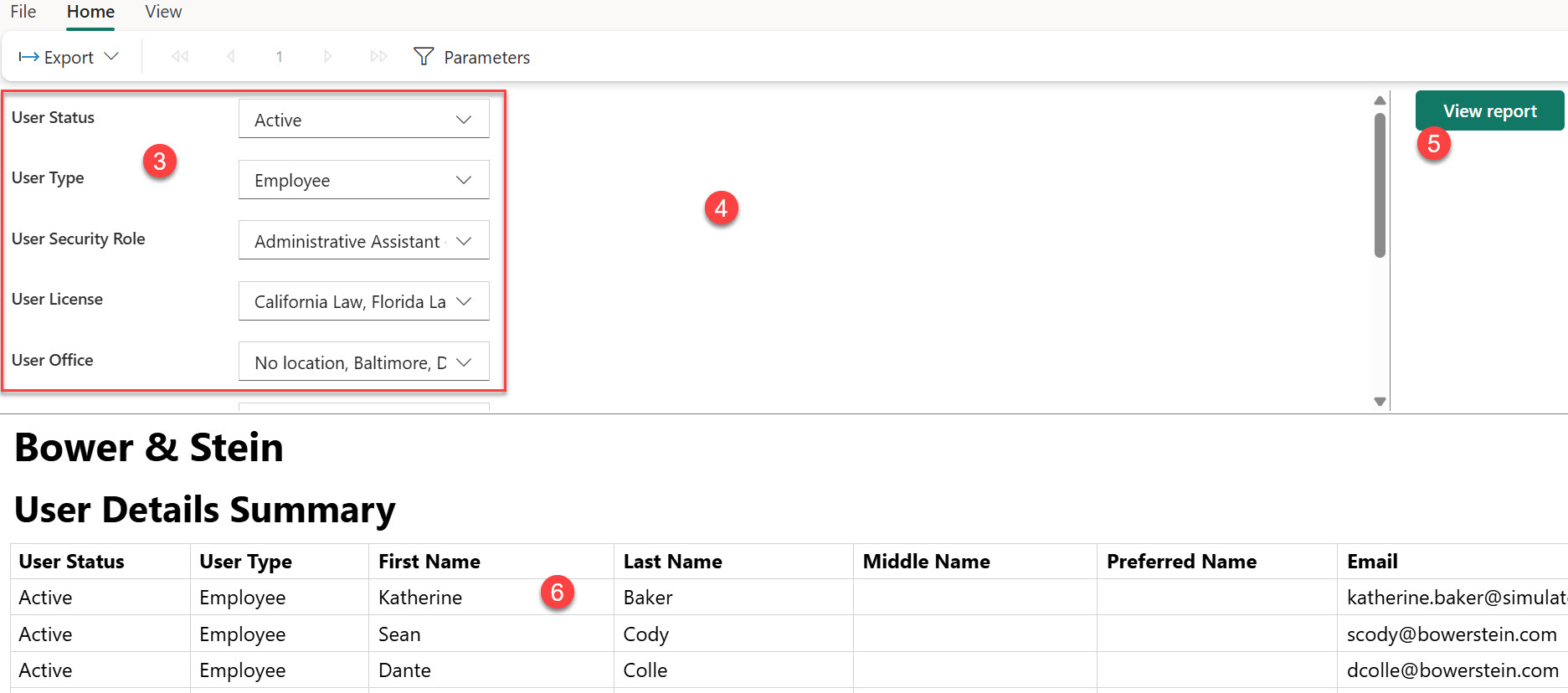Click the User Status column header
The image size is (1568, 693).
pyautogui.click(x=100, y=562)
